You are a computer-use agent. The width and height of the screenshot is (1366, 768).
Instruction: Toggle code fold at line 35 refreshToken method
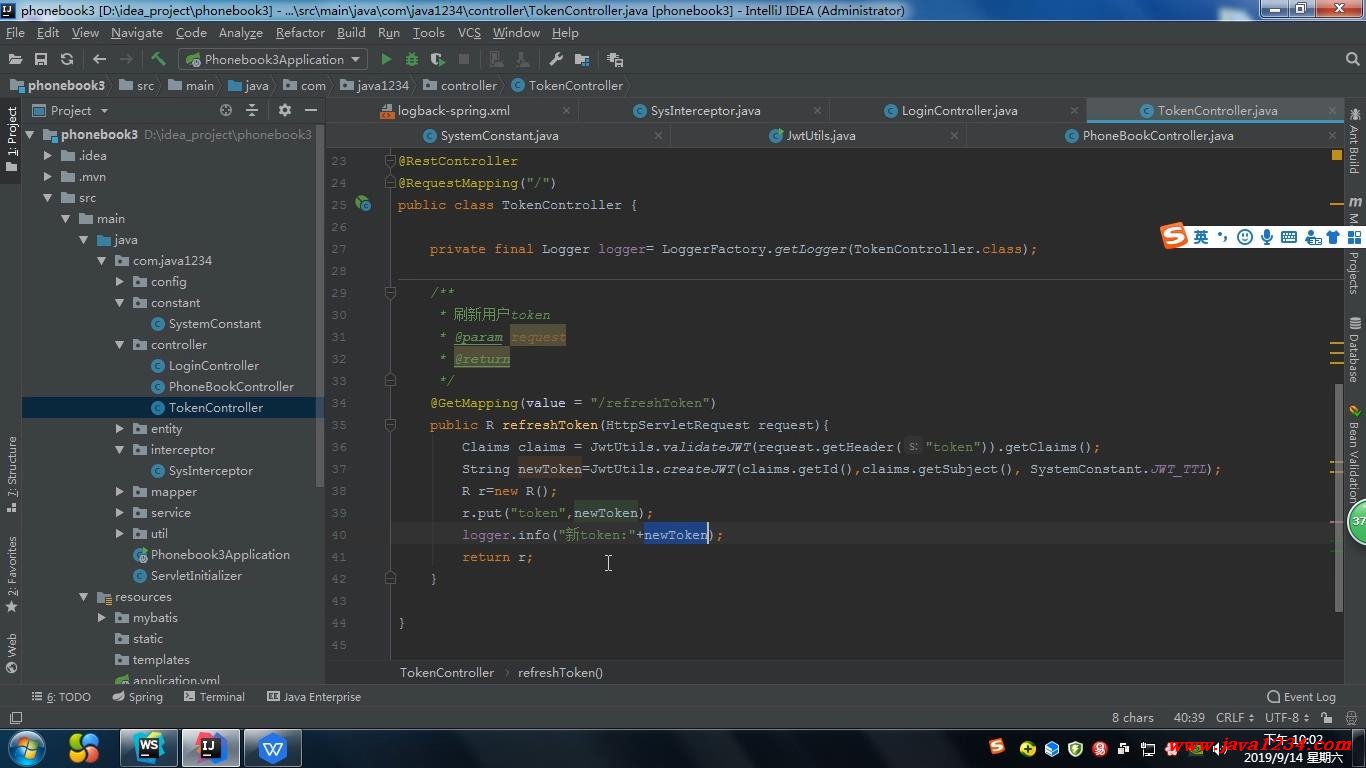tap(390, 424)
